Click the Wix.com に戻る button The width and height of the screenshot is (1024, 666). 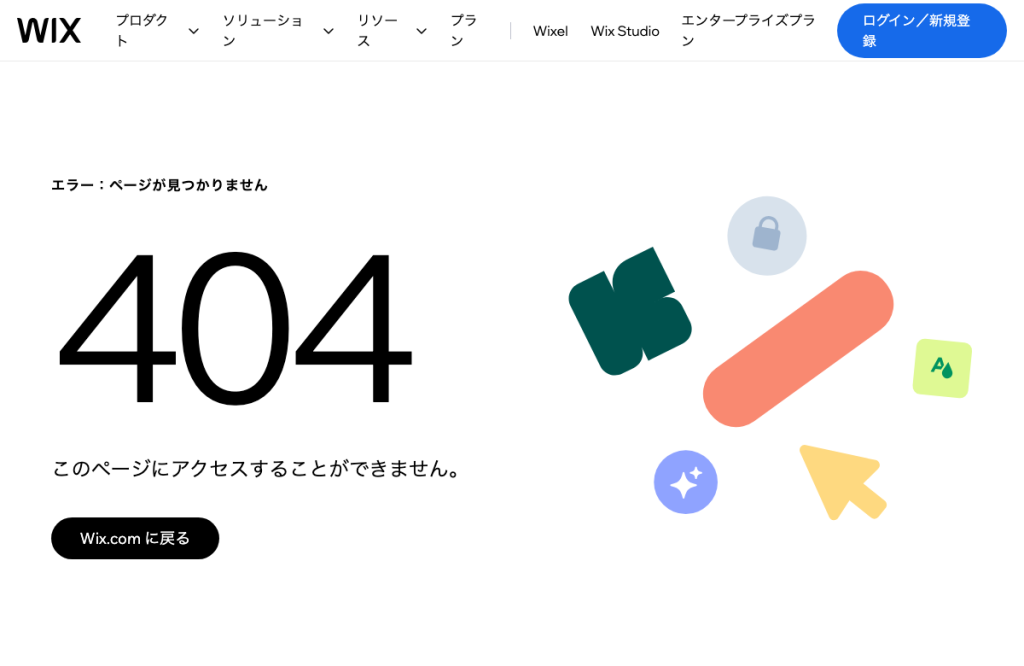click(135, 538)
